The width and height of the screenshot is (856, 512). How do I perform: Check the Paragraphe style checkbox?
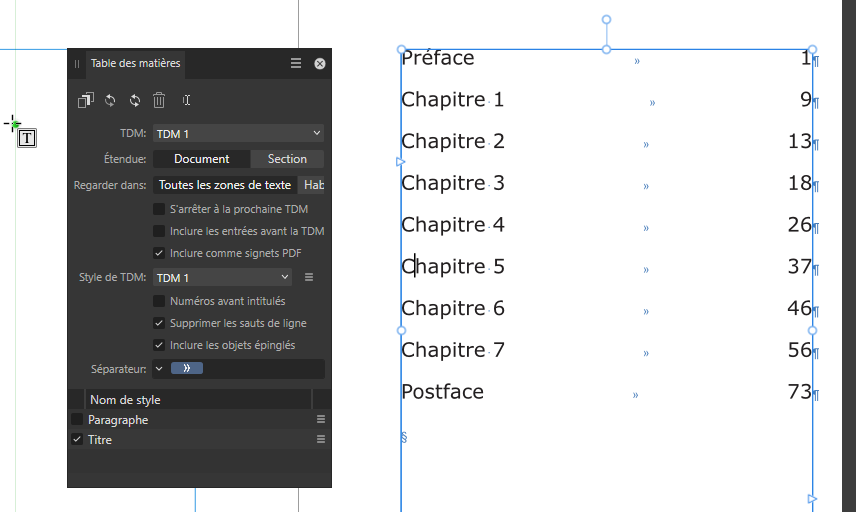(77, 419)
